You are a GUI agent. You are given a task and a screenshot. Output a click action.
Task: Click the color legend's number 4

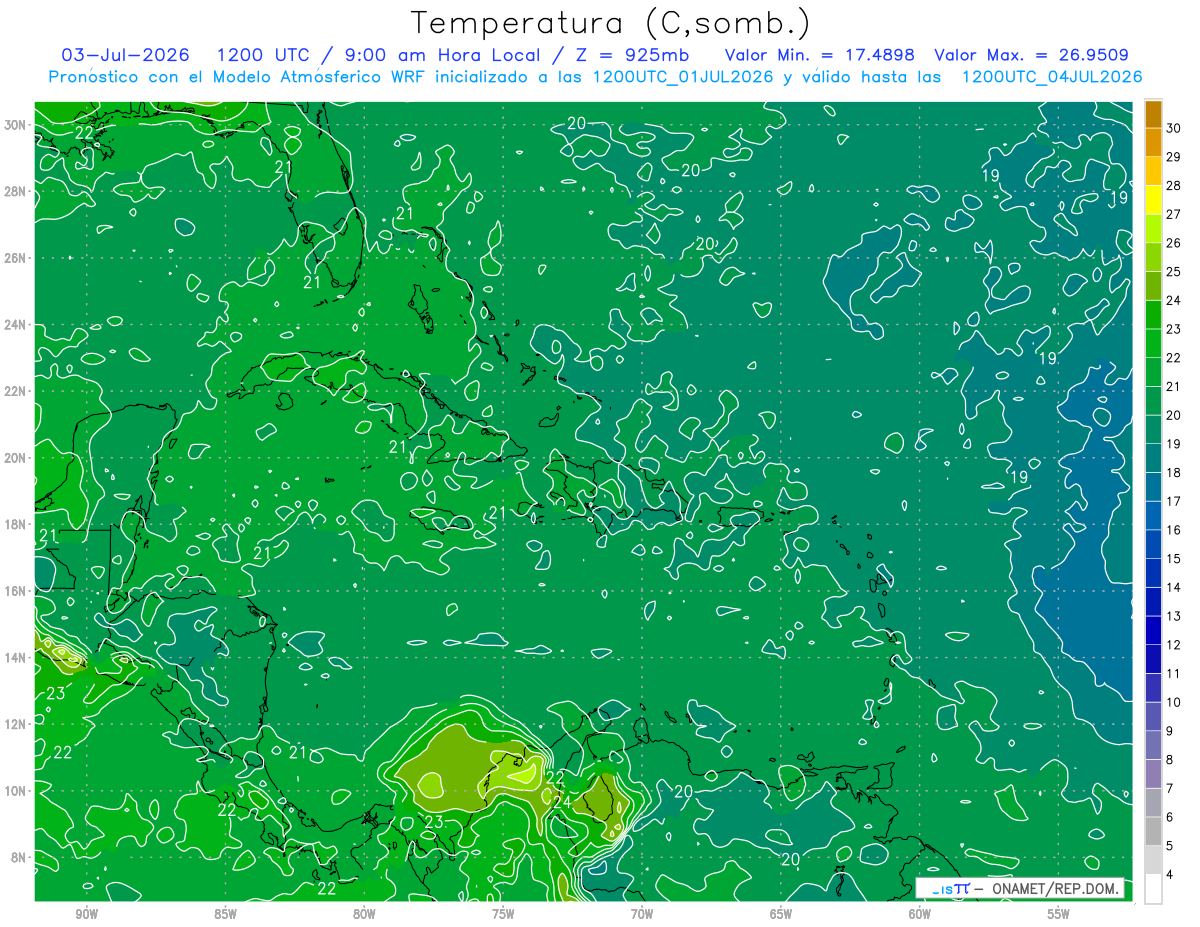[1170, 876]
